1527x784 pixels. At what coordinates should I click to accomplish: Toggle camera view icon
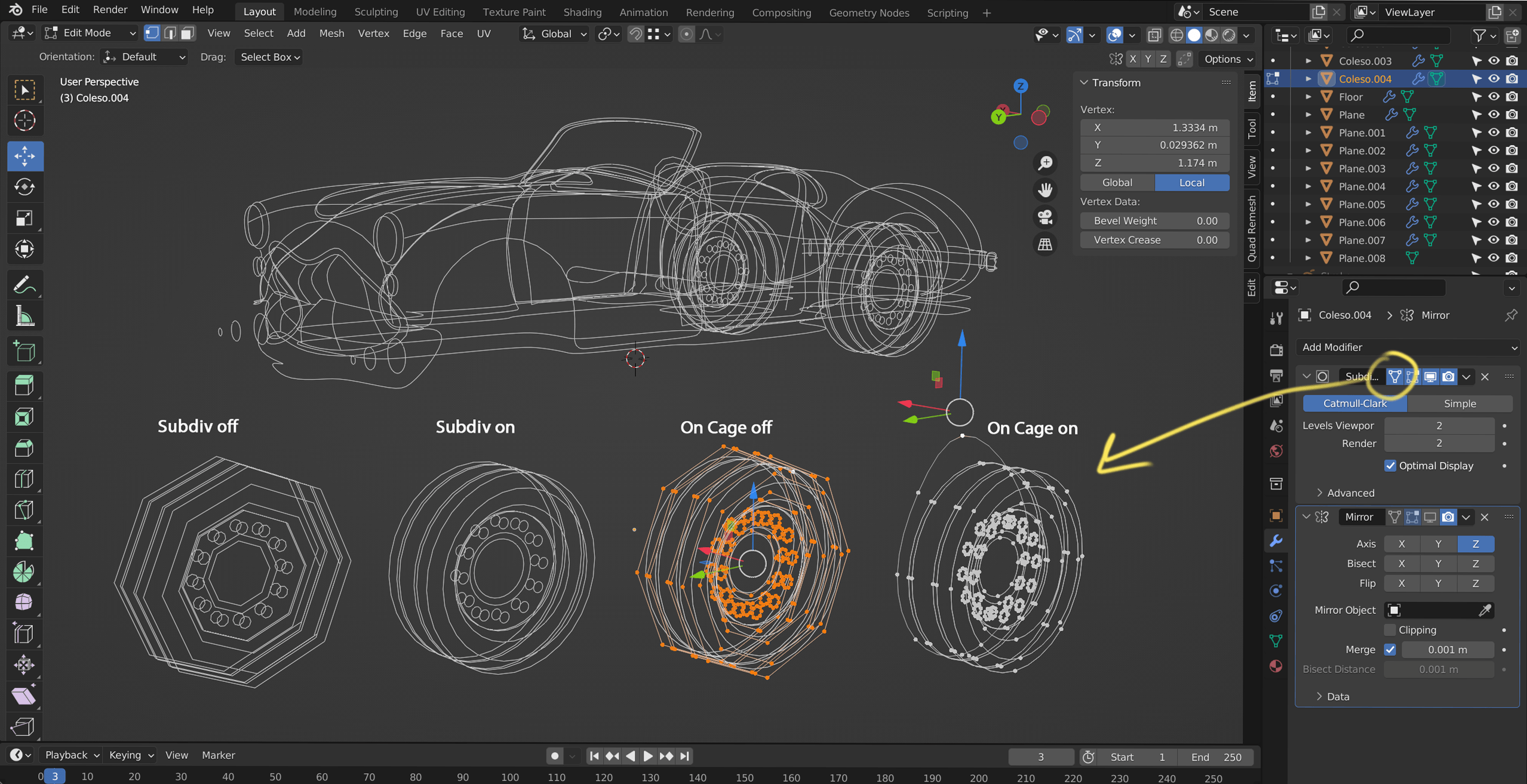point(1045,217)
